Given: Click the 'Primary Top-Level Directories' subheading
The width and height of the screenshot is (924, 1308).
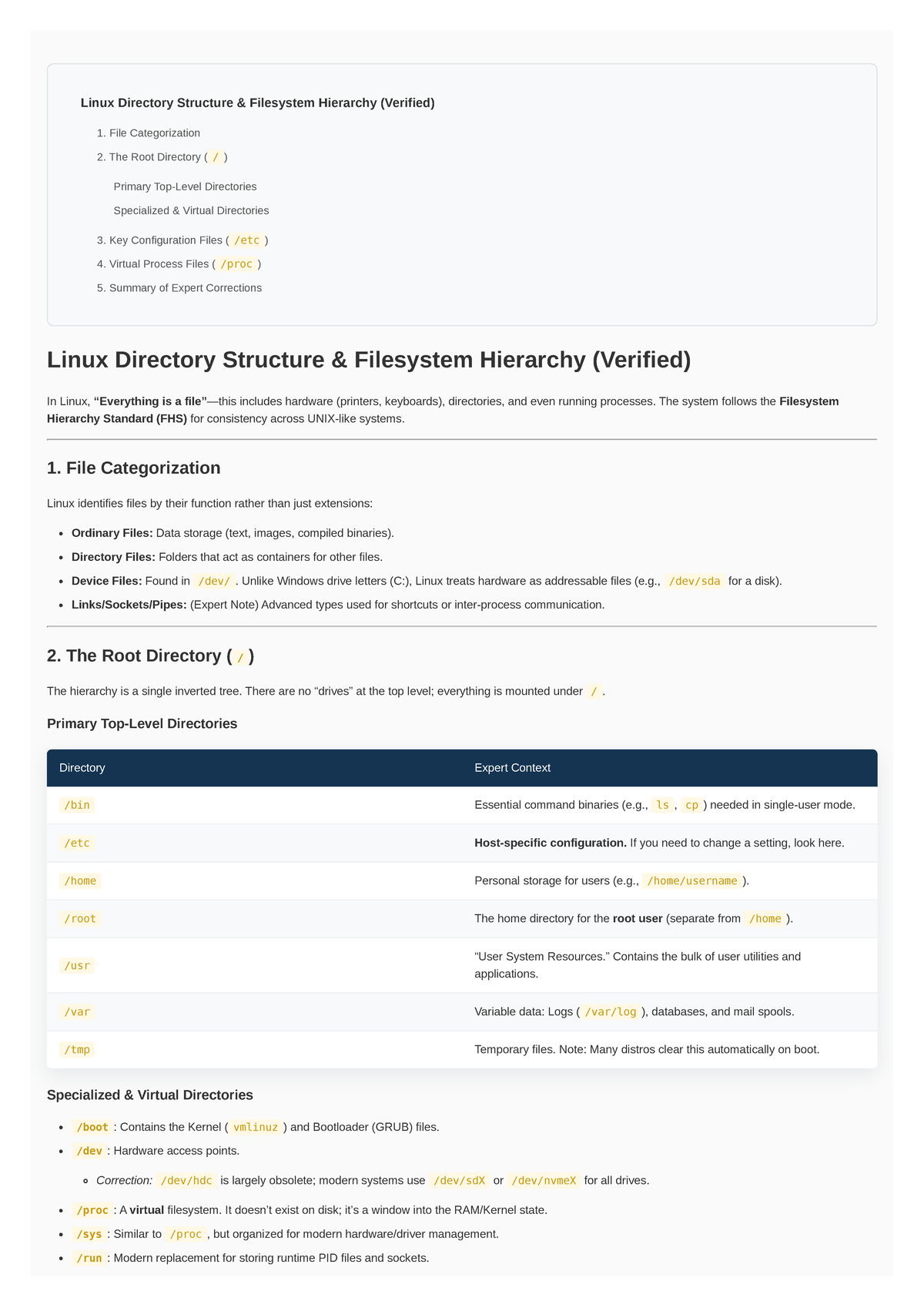Looking at the screenshot, I should pyautogui.click(x=142, y=723).
